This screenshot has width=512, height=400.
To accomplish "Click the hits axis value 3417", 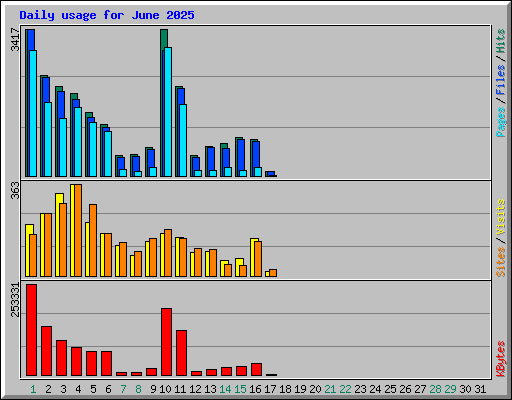I will click(x=15, y=40).
